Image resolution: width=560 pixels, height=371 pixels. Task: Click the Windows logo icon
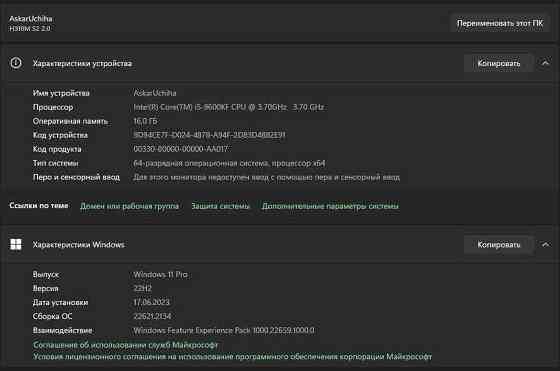pyautogui.click(x=16, y=244)
